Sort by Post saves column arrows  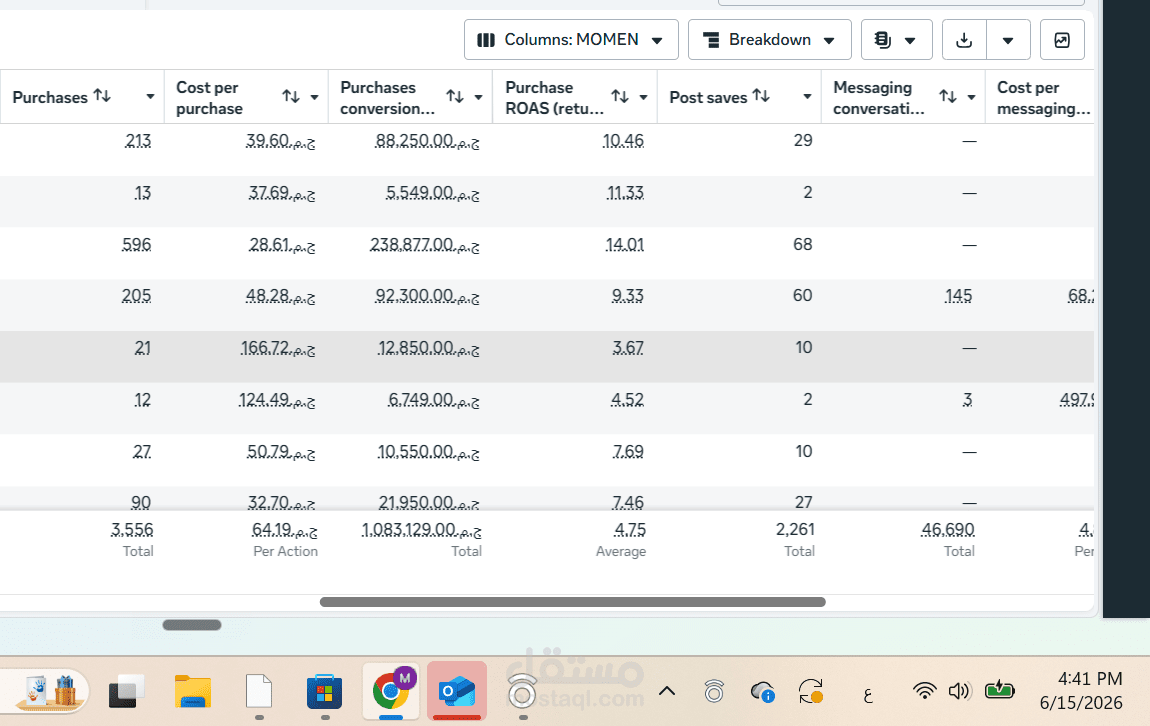(x=761, y=96)
